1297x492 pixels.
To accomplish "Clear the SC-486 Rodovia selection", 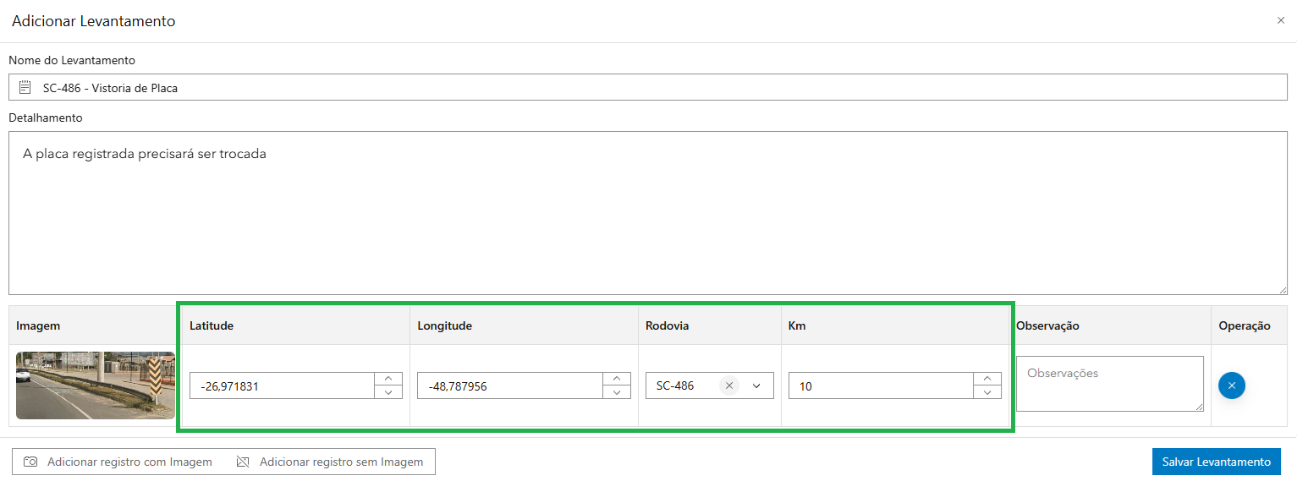I will point(729,386).
